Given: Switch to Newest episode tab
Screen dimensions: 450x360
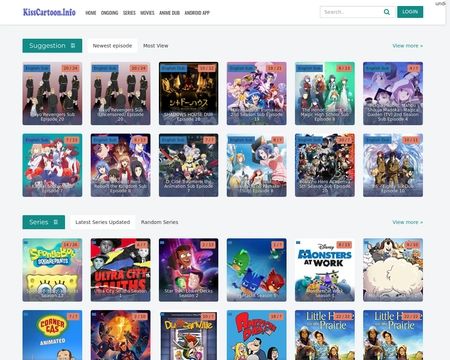Looking at the screenshot, I should coord(112,46).
